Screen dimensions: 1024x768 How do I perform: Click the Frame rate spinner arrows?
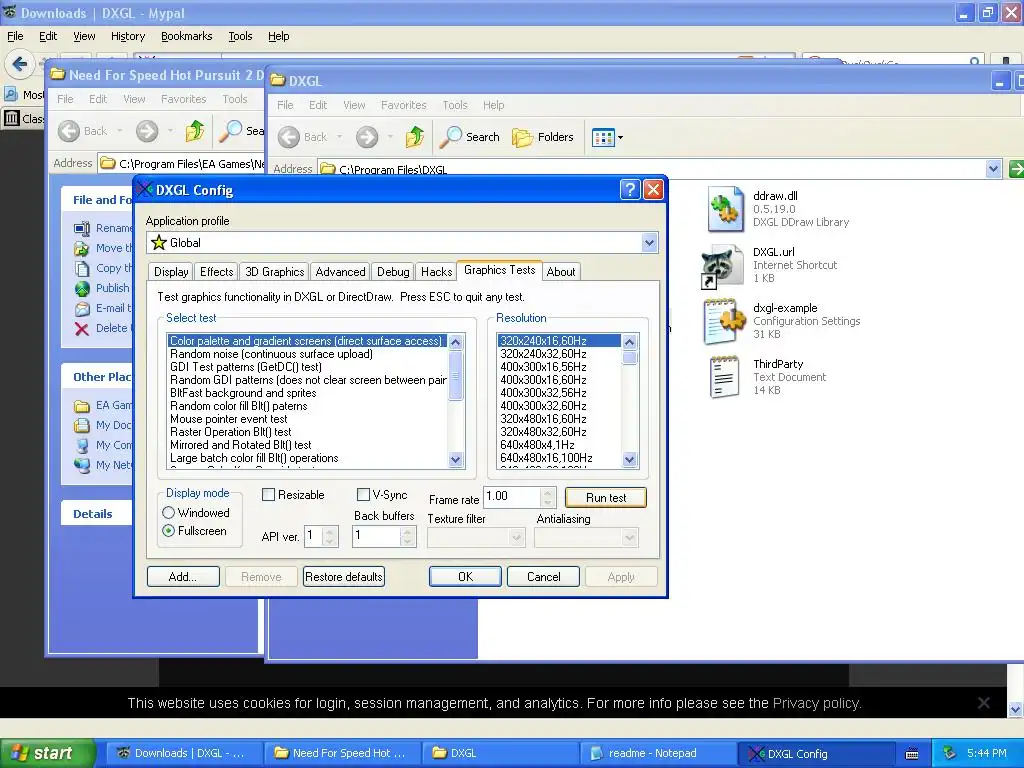tap(548, 498)
